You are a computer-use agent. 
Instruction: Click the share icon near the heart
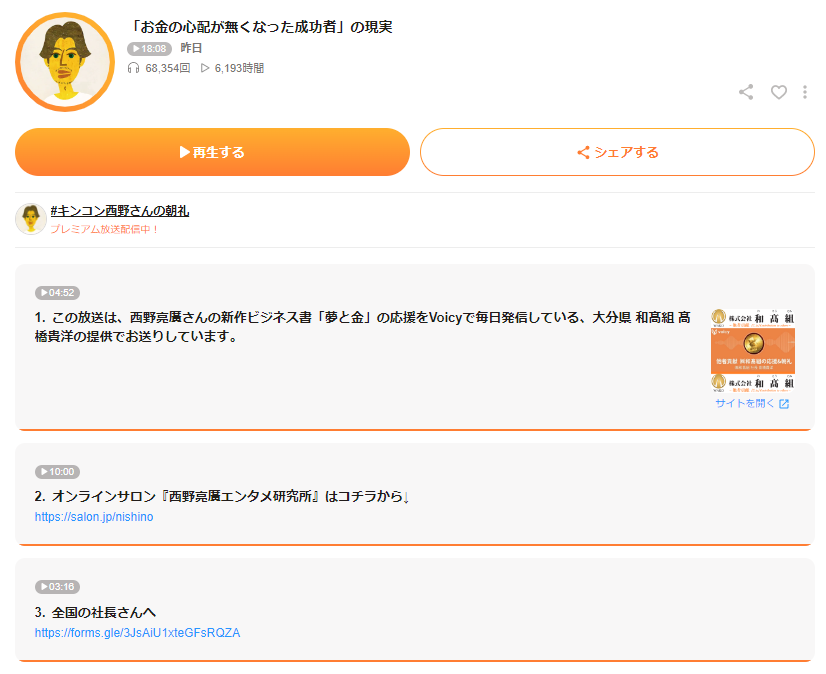tap(746, 92)
